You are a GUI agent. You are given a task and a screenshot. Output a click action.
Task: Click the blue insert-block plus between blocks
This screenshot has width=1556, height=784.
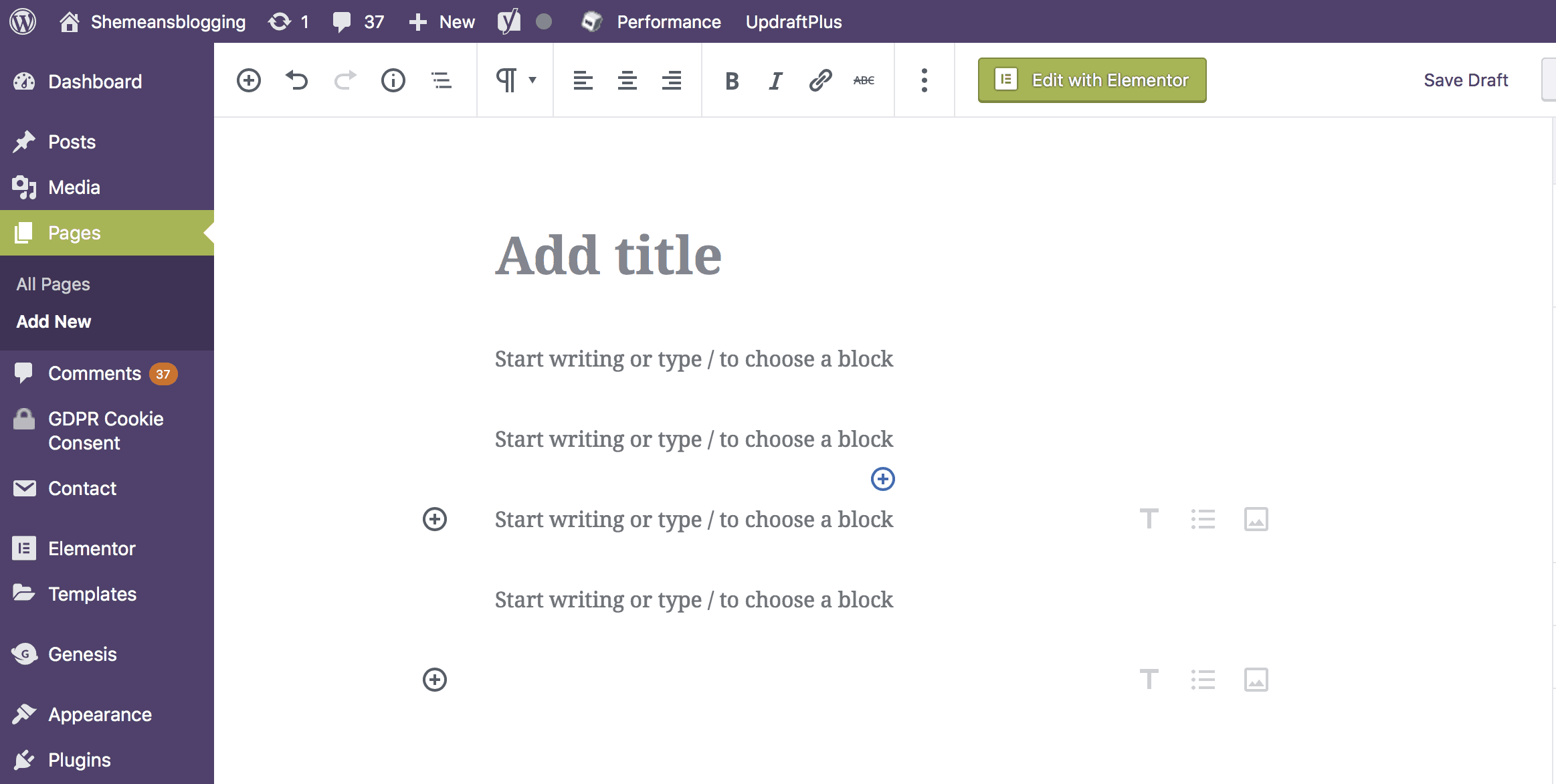pyautogui.click(x=883, y=479)
